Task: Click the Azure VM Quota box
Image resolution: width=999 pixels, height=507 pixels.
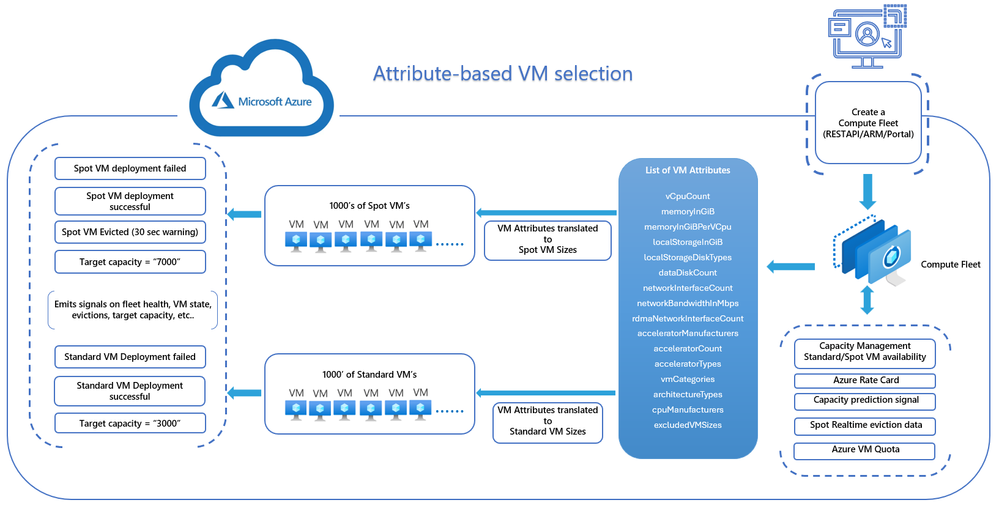Action: (x=865, y=450)
